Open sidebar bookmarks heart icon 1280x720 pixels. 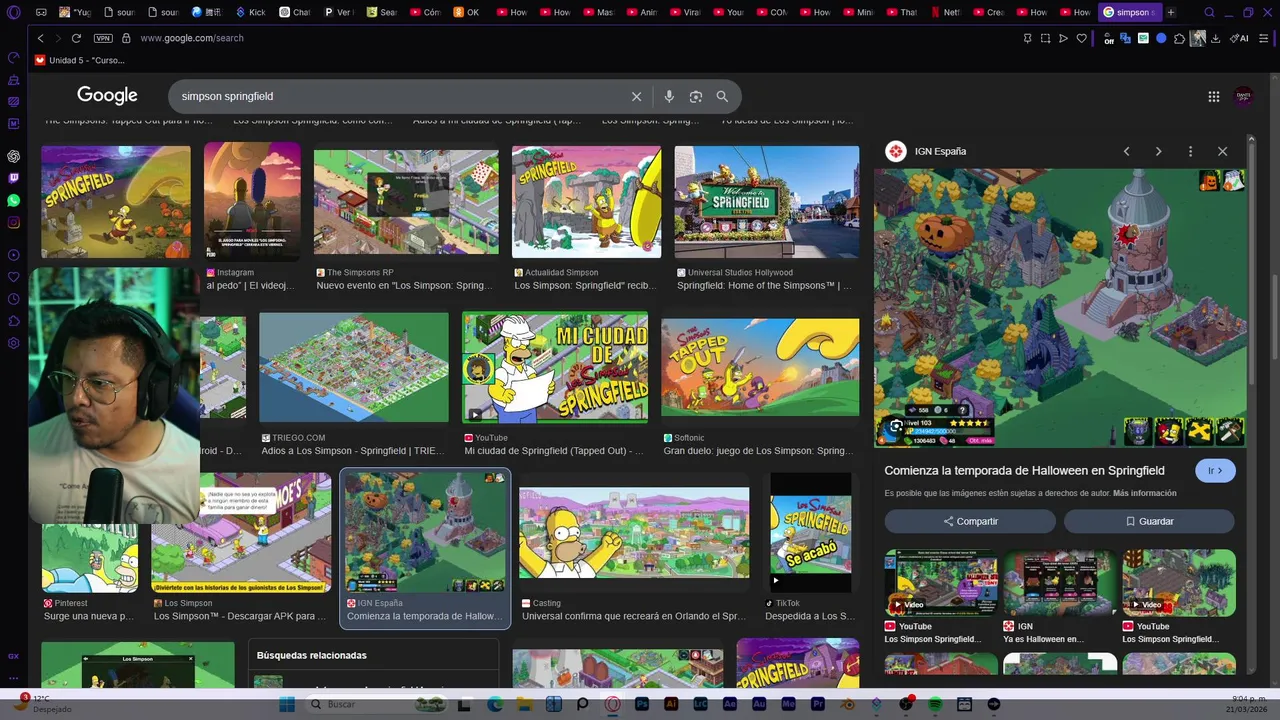(13, 277)
